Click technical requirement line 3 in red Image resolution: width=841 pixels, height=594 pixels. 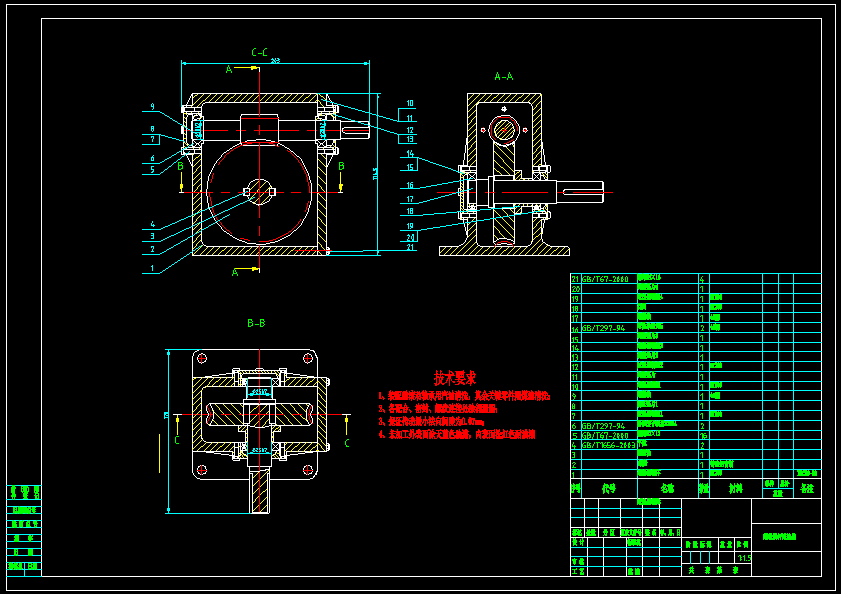tap(431, 422)
